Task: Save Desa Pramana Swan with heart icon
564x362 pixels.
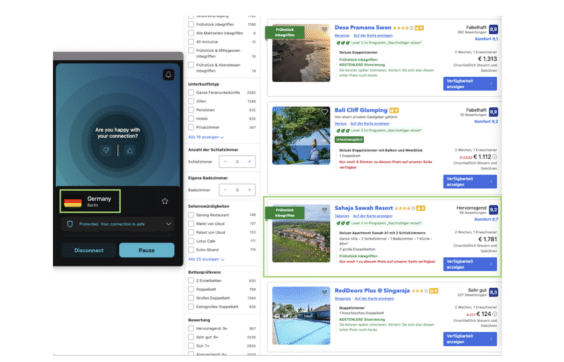Action: (324, 29)
